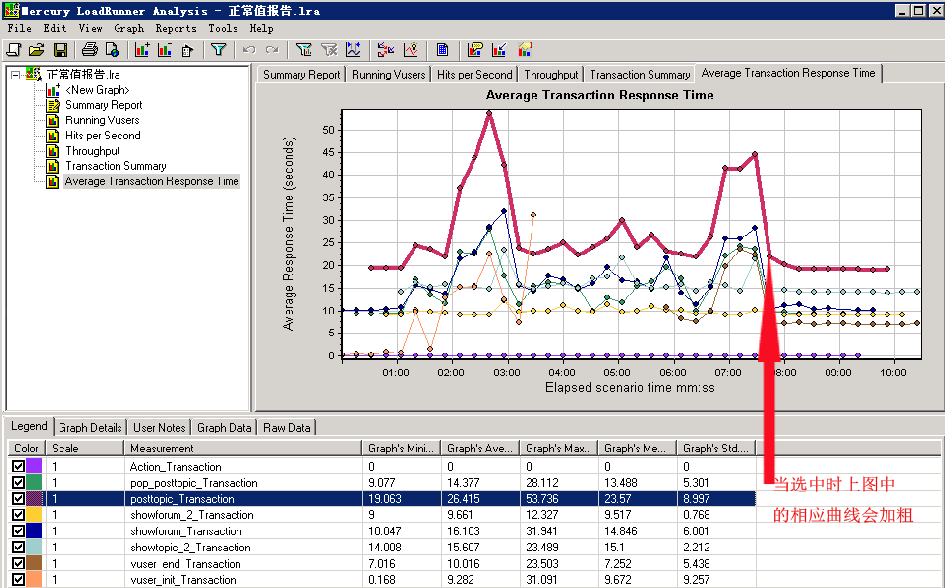Select <New Graph> in the tree
Viewport: 945px width, 588px height.
97,90
